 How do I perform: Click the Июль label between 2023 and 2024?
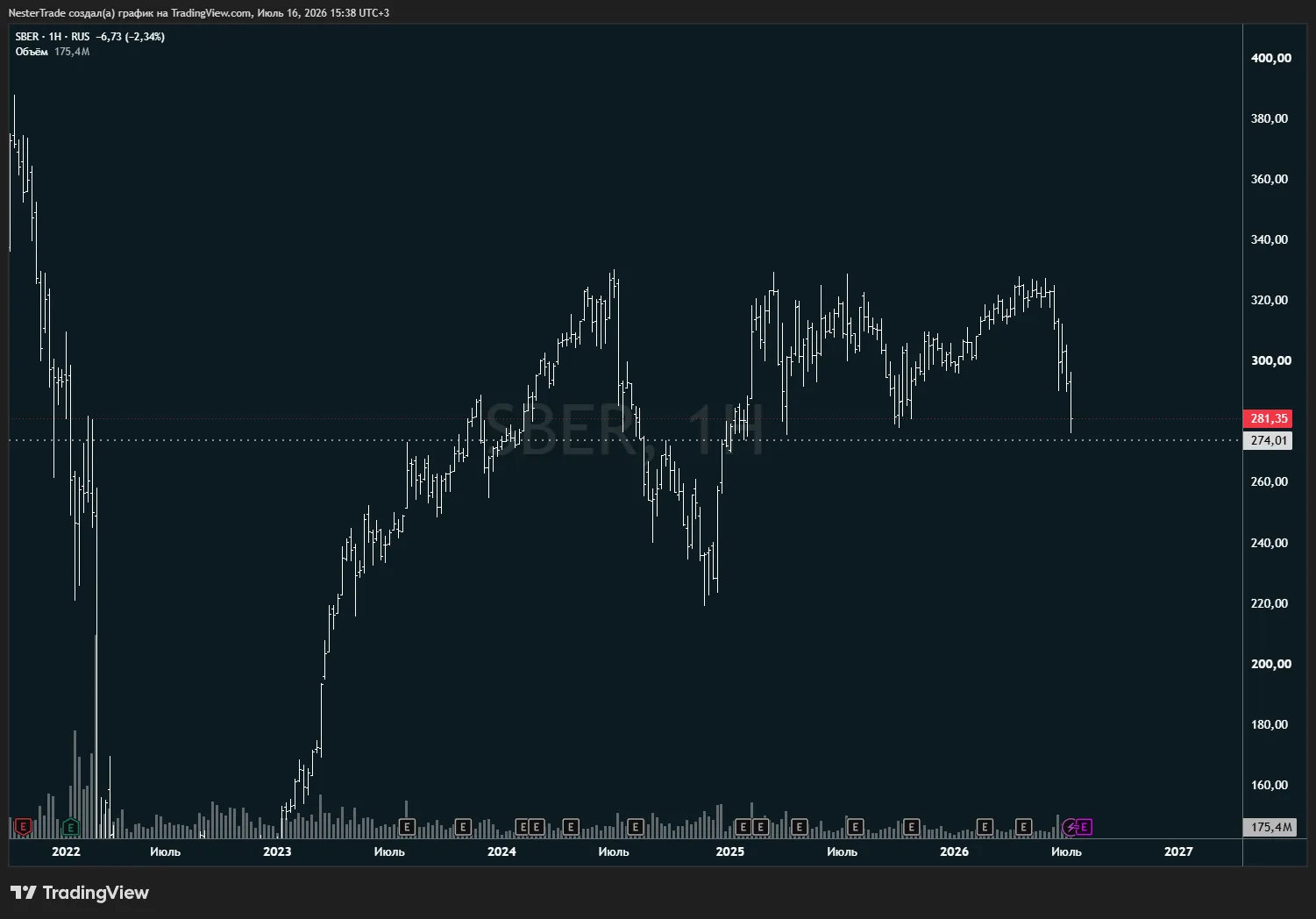389,851
